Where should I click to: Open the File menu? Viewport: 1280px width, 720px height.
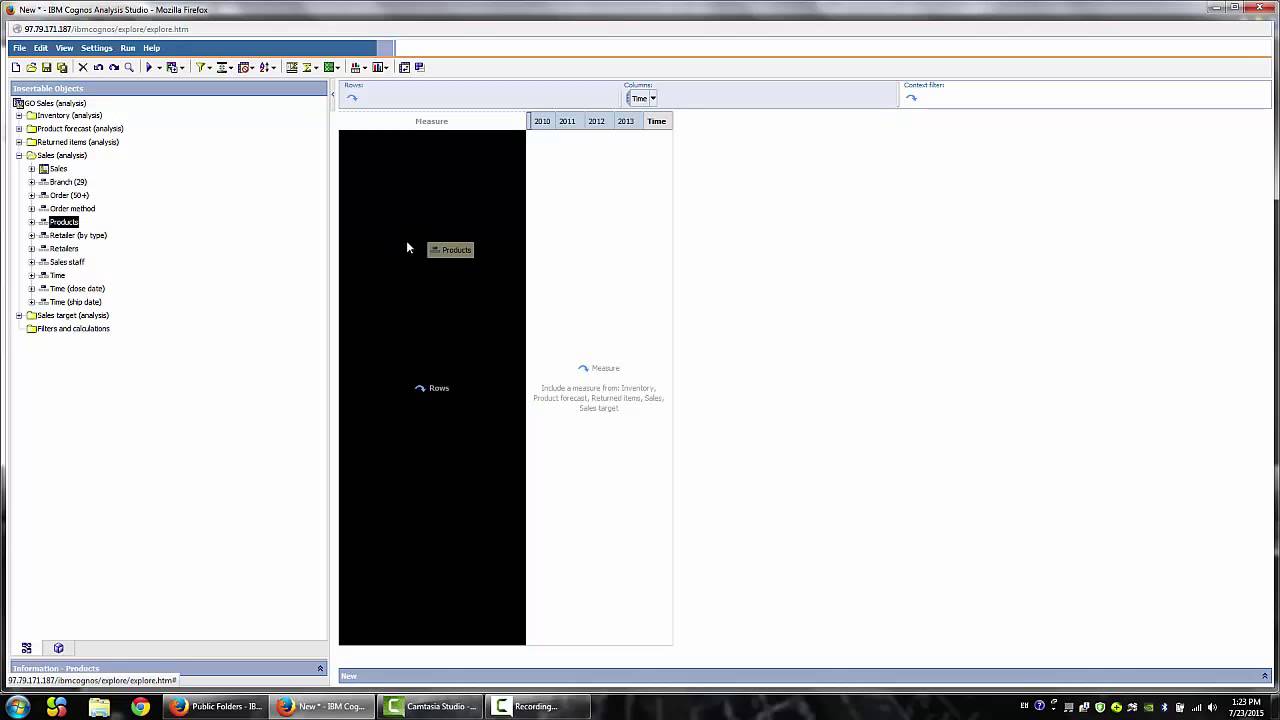pyautogui.click(x=19, y=48)
